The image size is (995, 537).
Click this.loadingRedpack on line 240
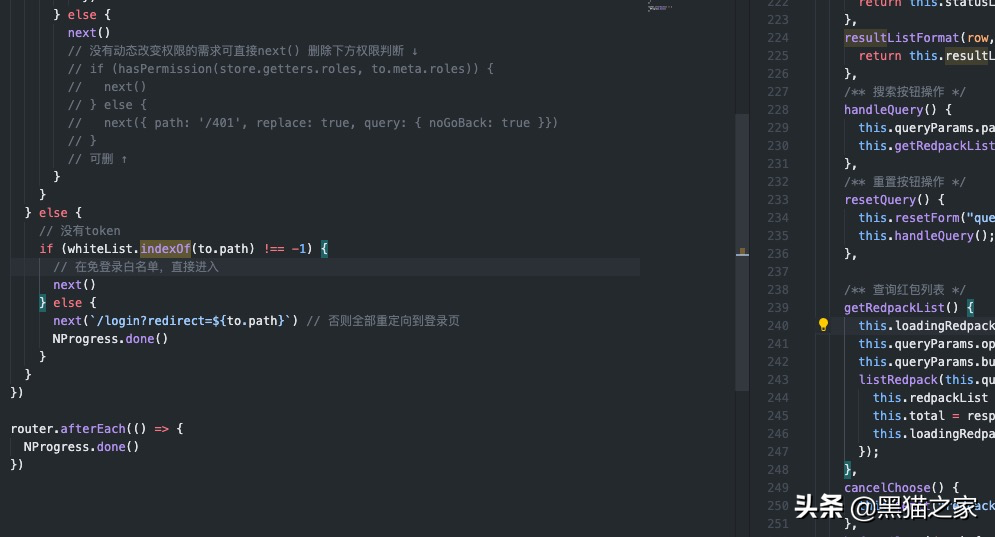click(926, 326)
